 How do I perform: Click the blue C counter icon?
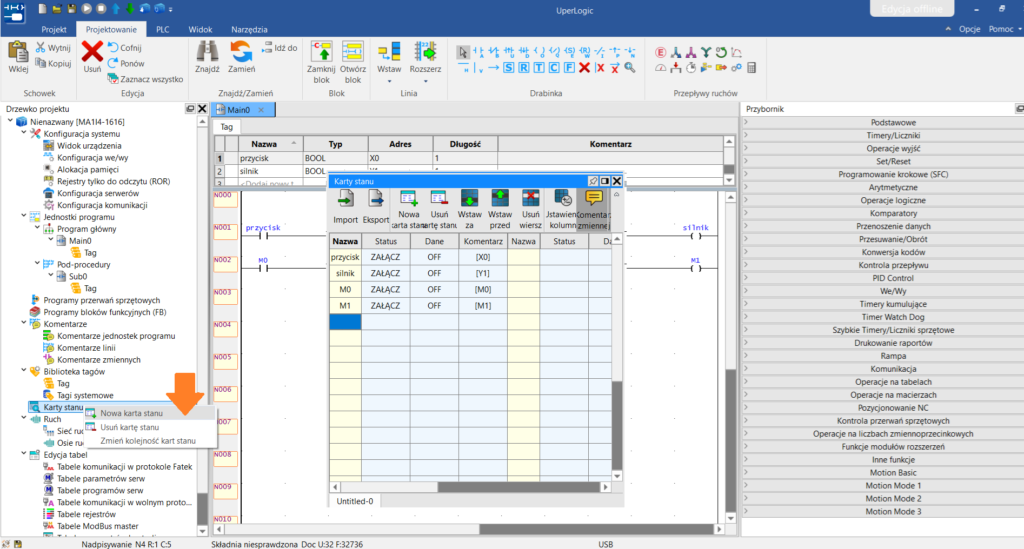tap(554, 68)
